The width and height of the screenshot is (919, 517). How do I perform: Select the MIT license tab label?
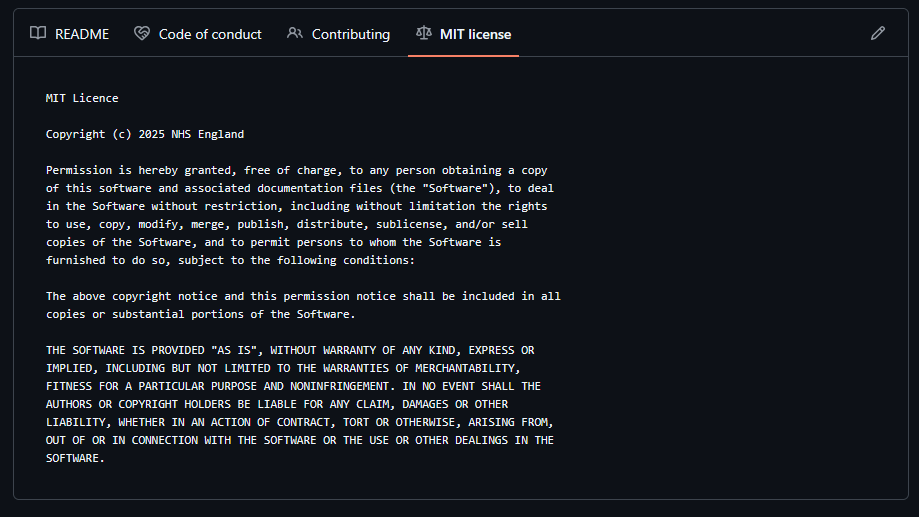tap(475, 34)
